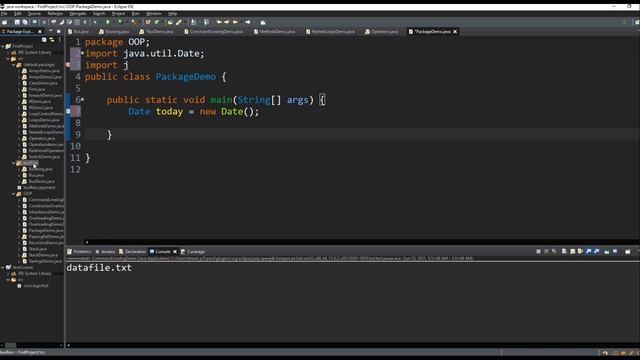Switch to the Operators.java editor tab
The image size is (640, 360).
coord(381,31)
